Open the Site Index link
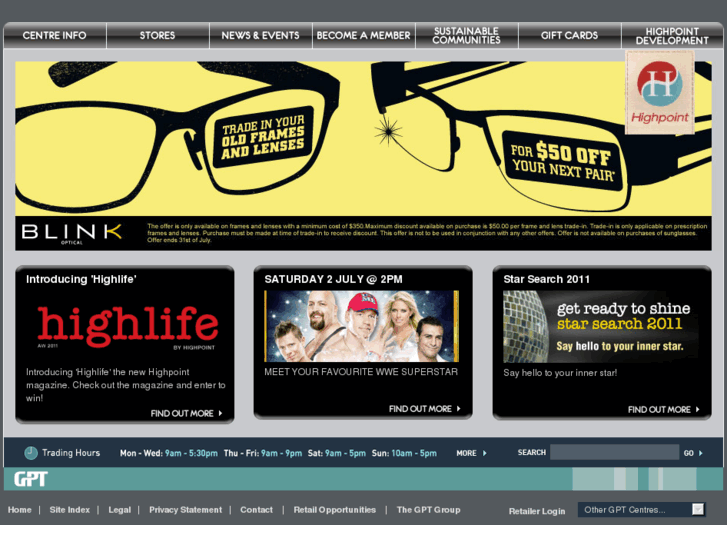The width and height of the screenshot is (727, 545). coord(70,510)
